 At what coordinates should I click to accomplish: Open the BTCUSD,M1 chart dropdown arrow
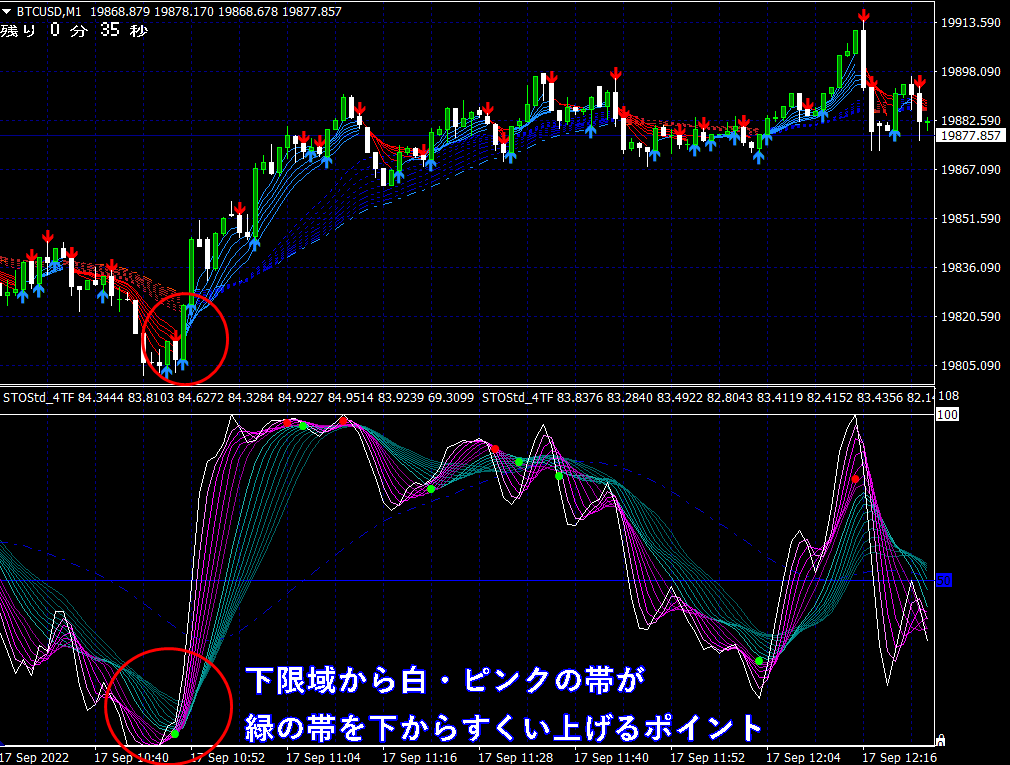coord(6,12)
